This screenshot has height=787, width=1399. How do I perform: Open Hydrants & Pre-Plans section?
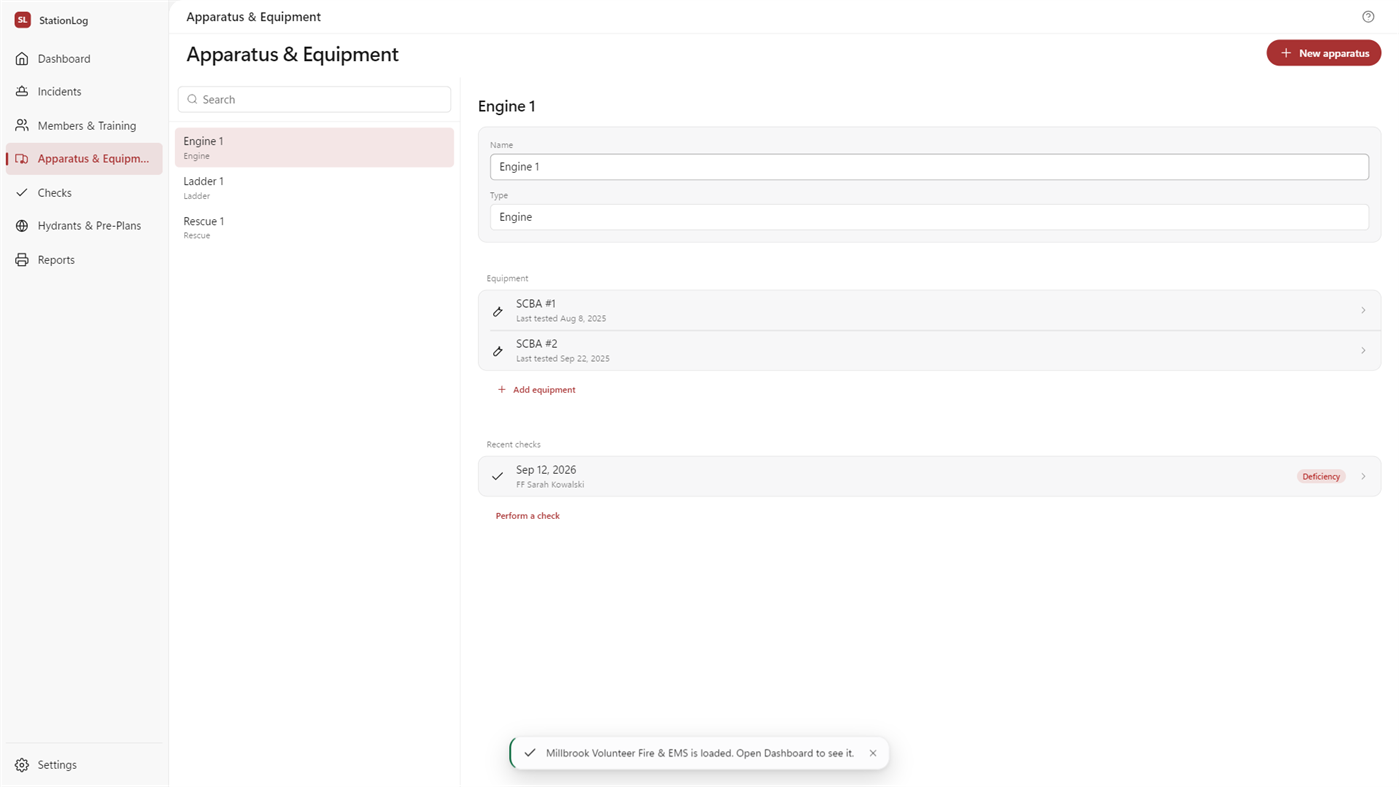[84, 226]
